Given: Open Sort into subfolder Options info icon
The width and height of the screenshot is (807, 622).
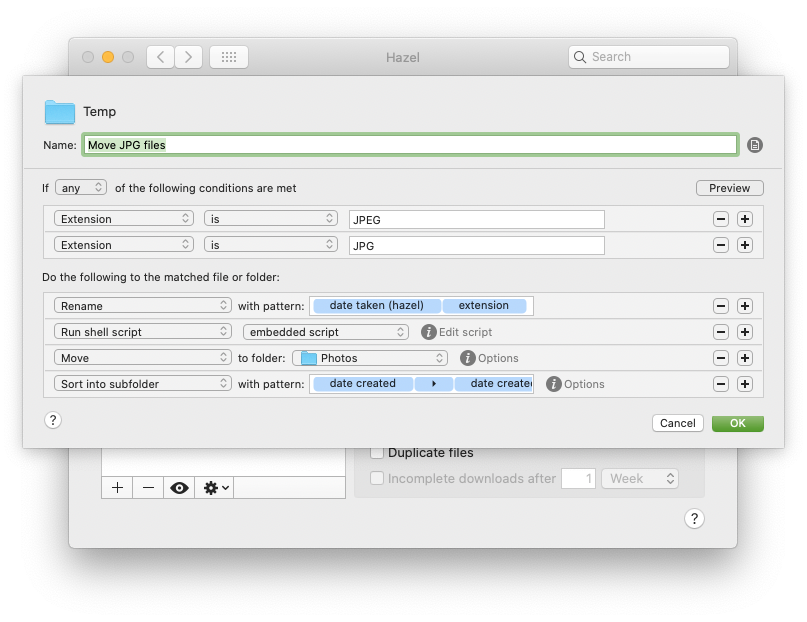Looking at the screenshot, I should coord(553,384).
